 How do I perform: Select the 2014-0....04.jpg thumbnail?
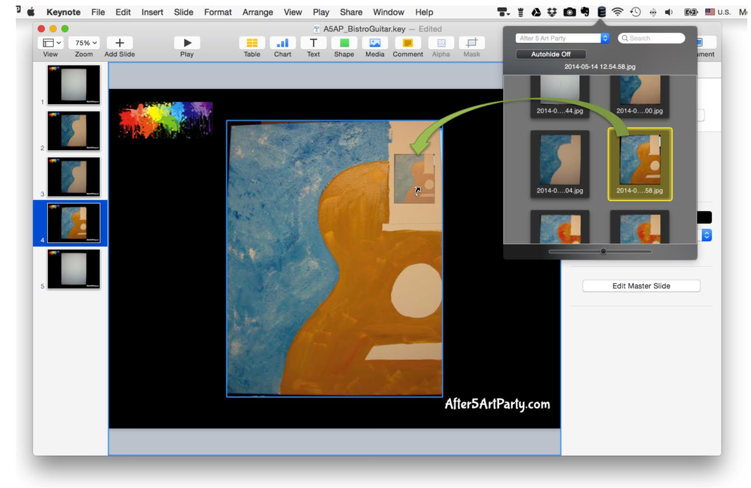(560, 164)
